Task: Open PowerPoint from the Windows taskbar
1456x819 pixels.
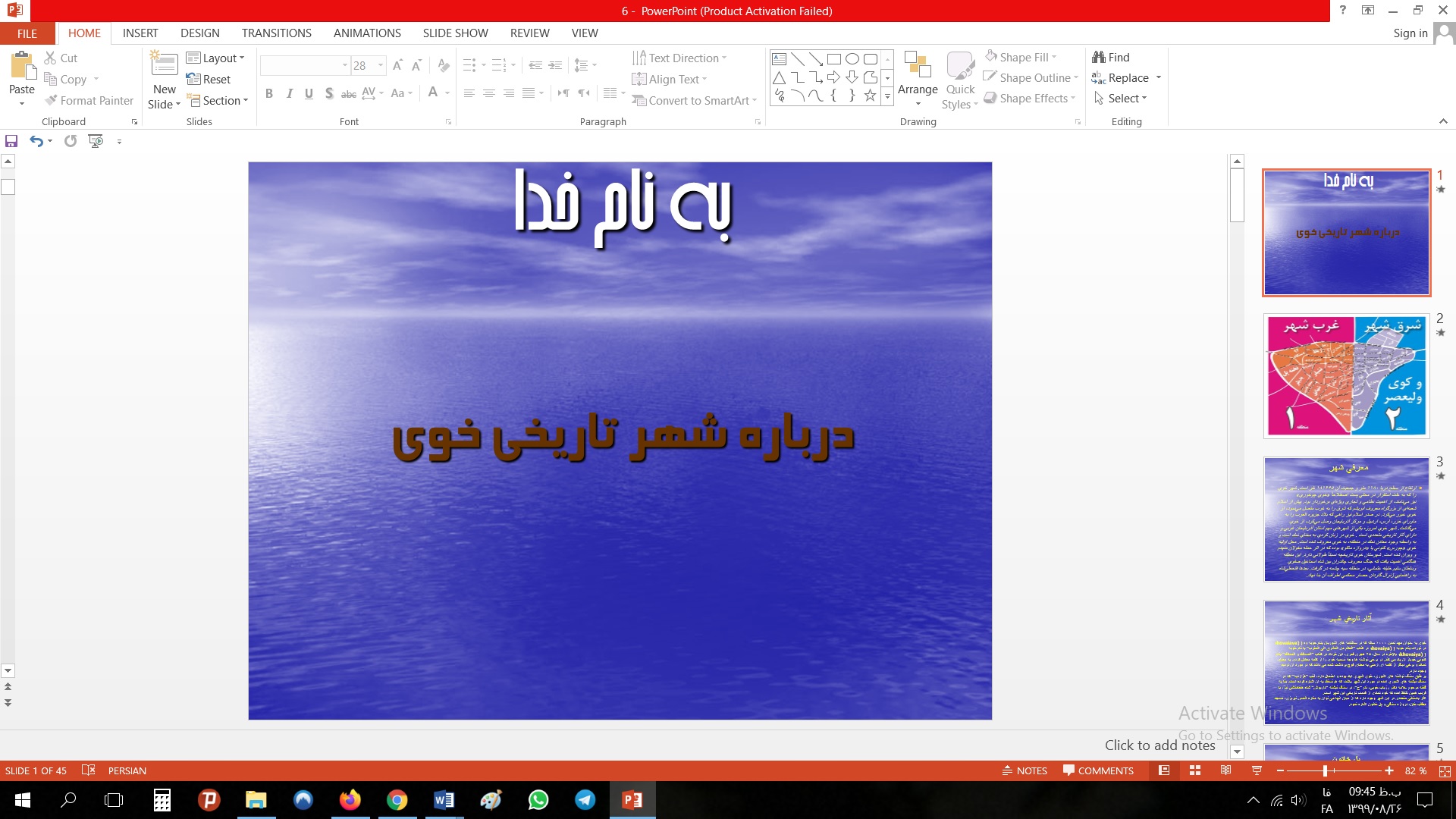Action: pyautogui.click(x=632, y=800)
